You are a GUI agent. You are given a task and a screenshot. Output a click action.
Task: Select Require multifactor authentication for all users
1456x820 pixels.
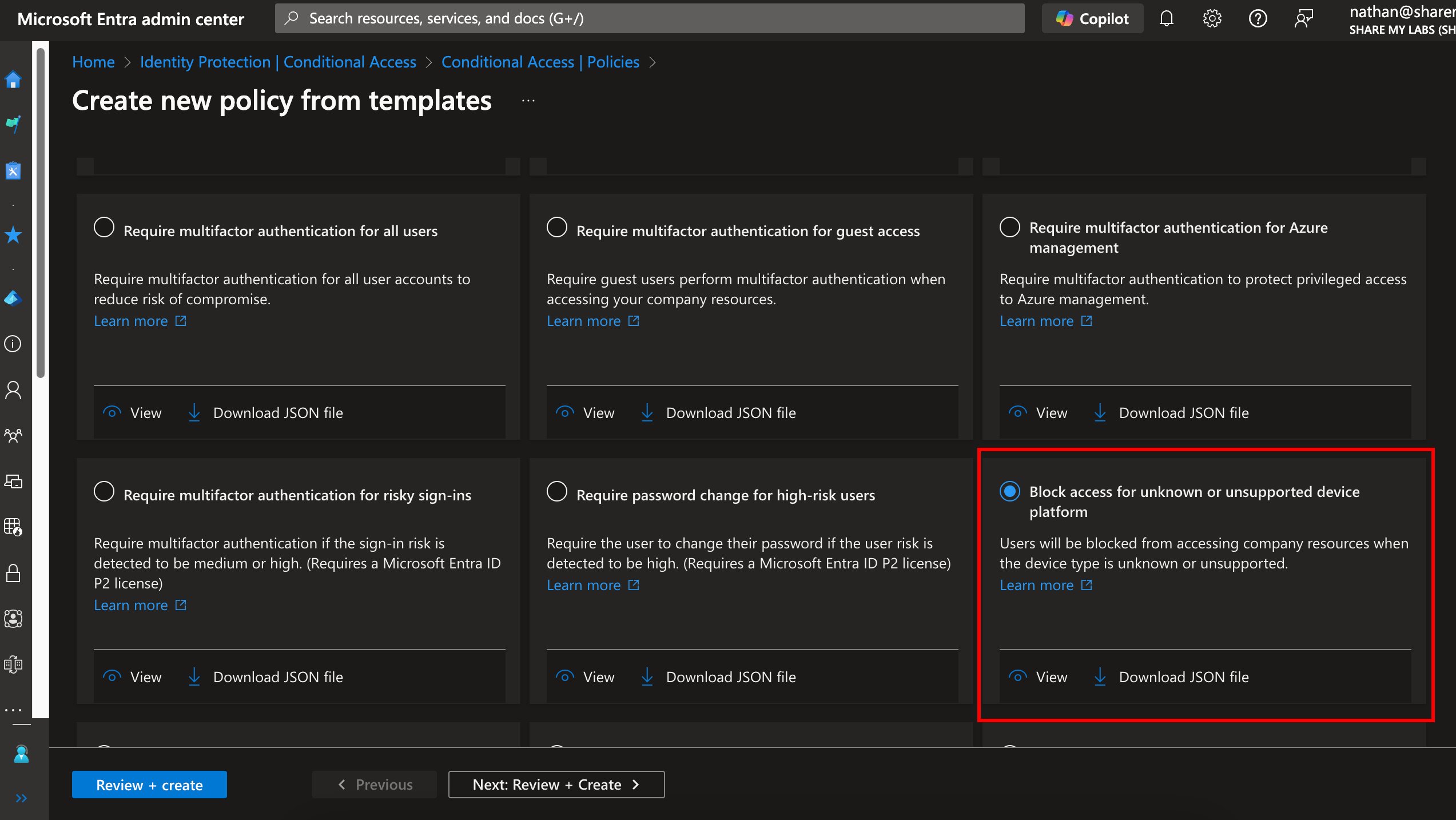point(104,227)
